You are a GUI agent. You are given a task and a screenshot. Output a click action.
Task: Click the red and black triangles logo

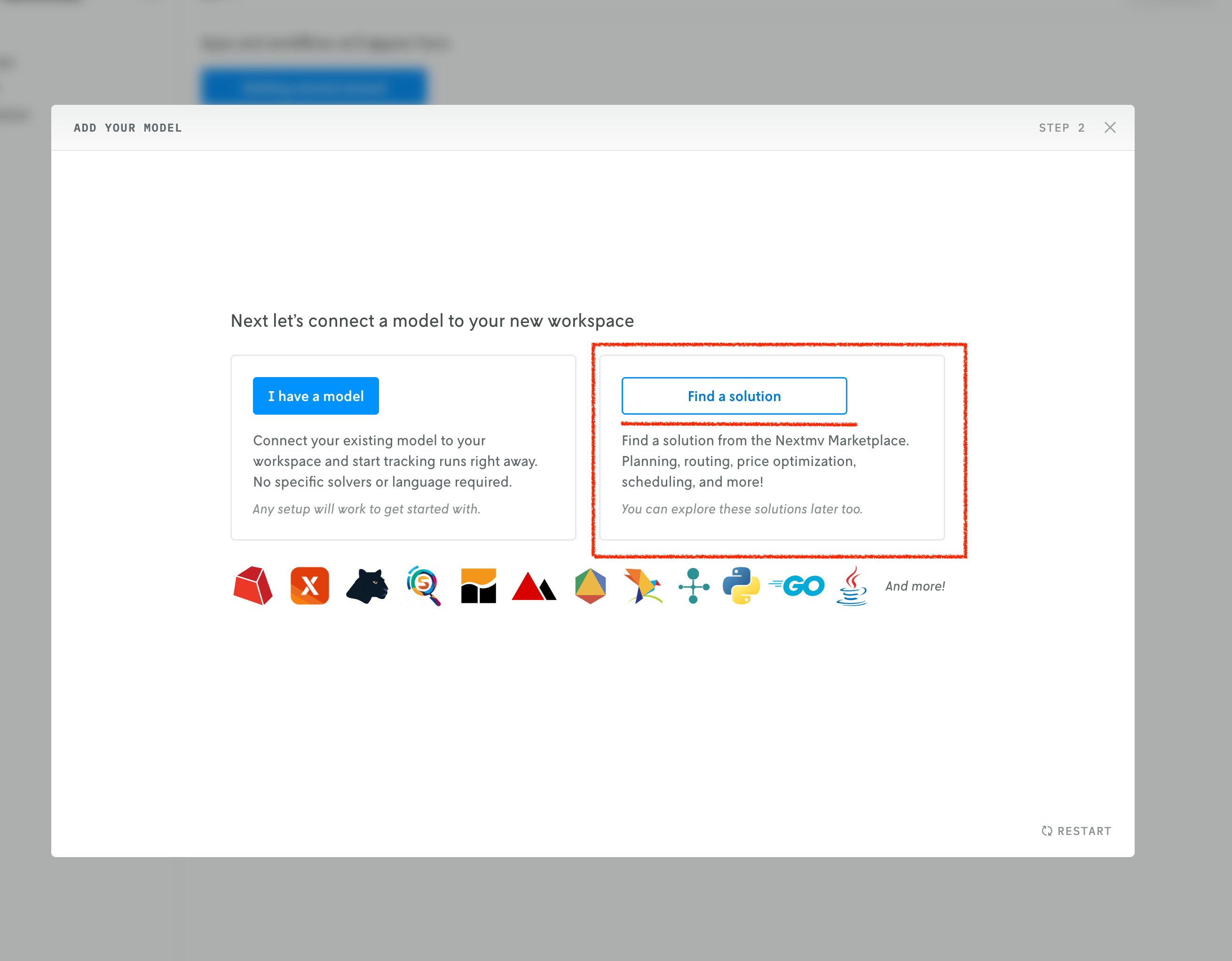(534, 587)
